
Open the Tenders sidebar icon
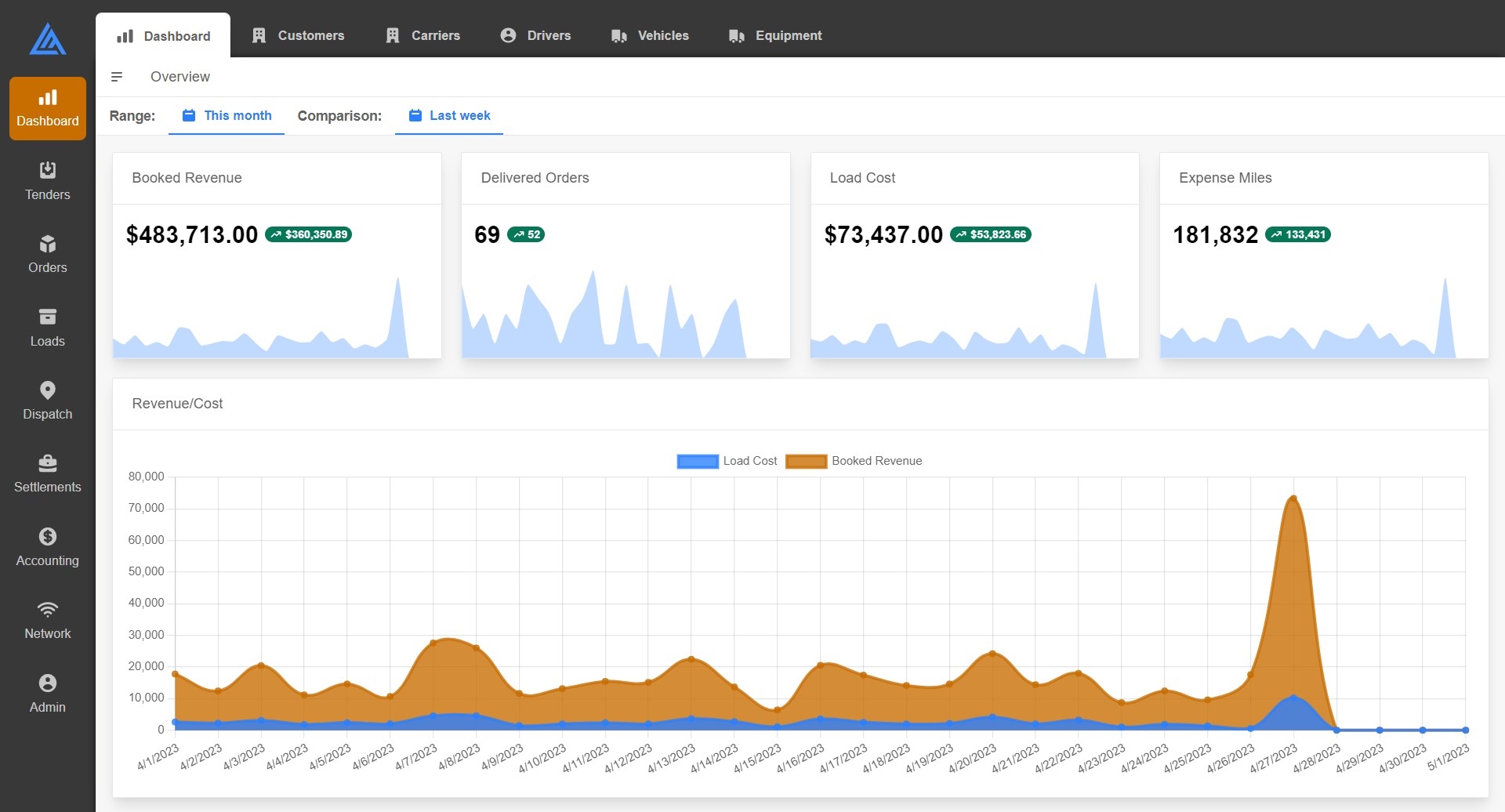[x=48, y=170]
